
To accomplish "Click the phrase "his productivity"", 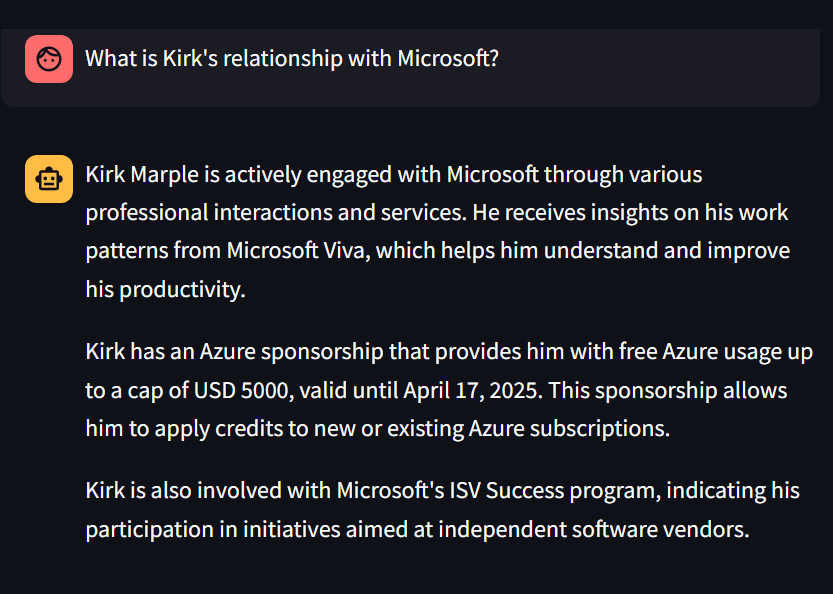I will click(x=164, y=290).
